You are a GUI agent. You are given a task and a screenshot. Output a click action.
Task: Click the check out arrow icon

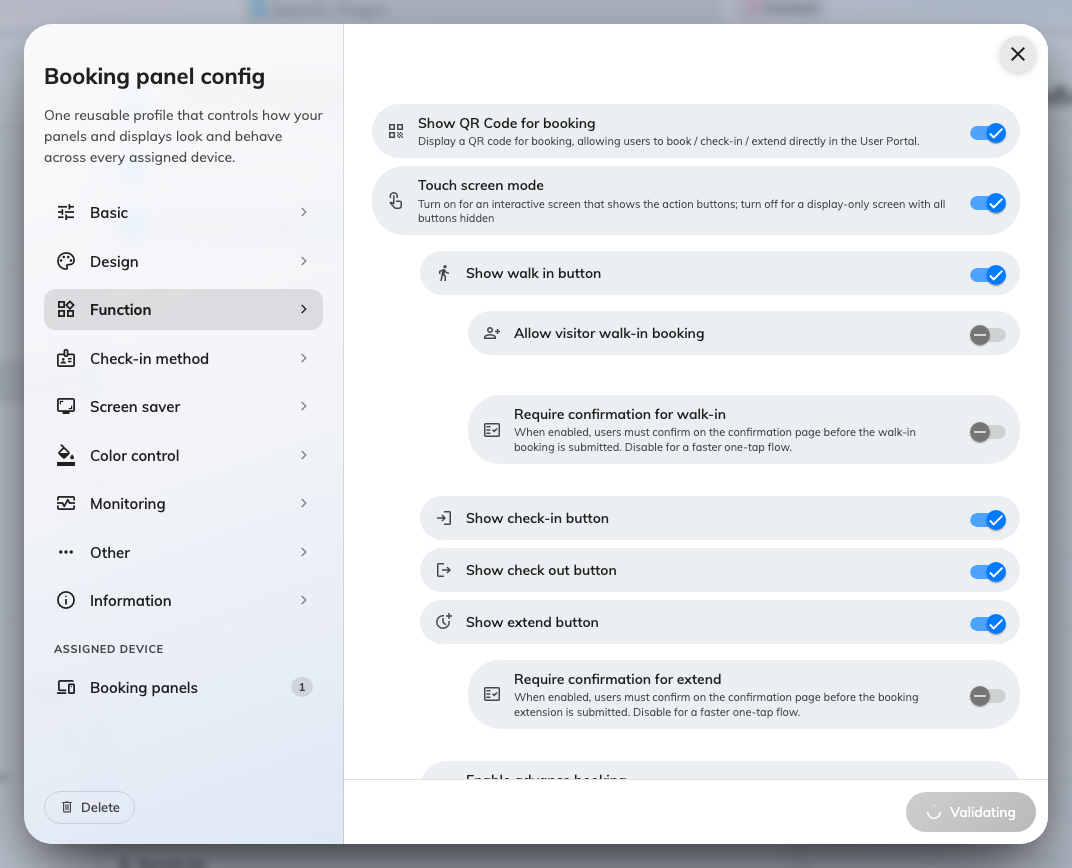click(x=444, y=570)
